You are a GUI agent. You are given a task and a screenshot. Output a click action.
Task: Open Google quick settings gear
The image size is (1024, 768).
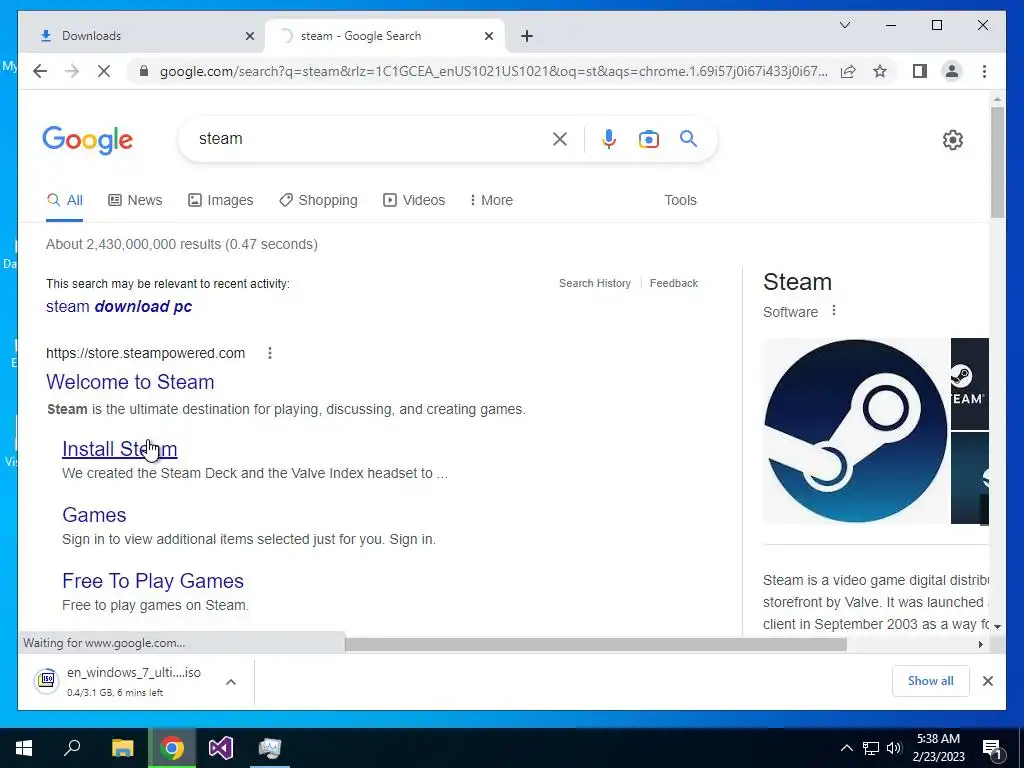pyautogui.click(x=952, y=140)
